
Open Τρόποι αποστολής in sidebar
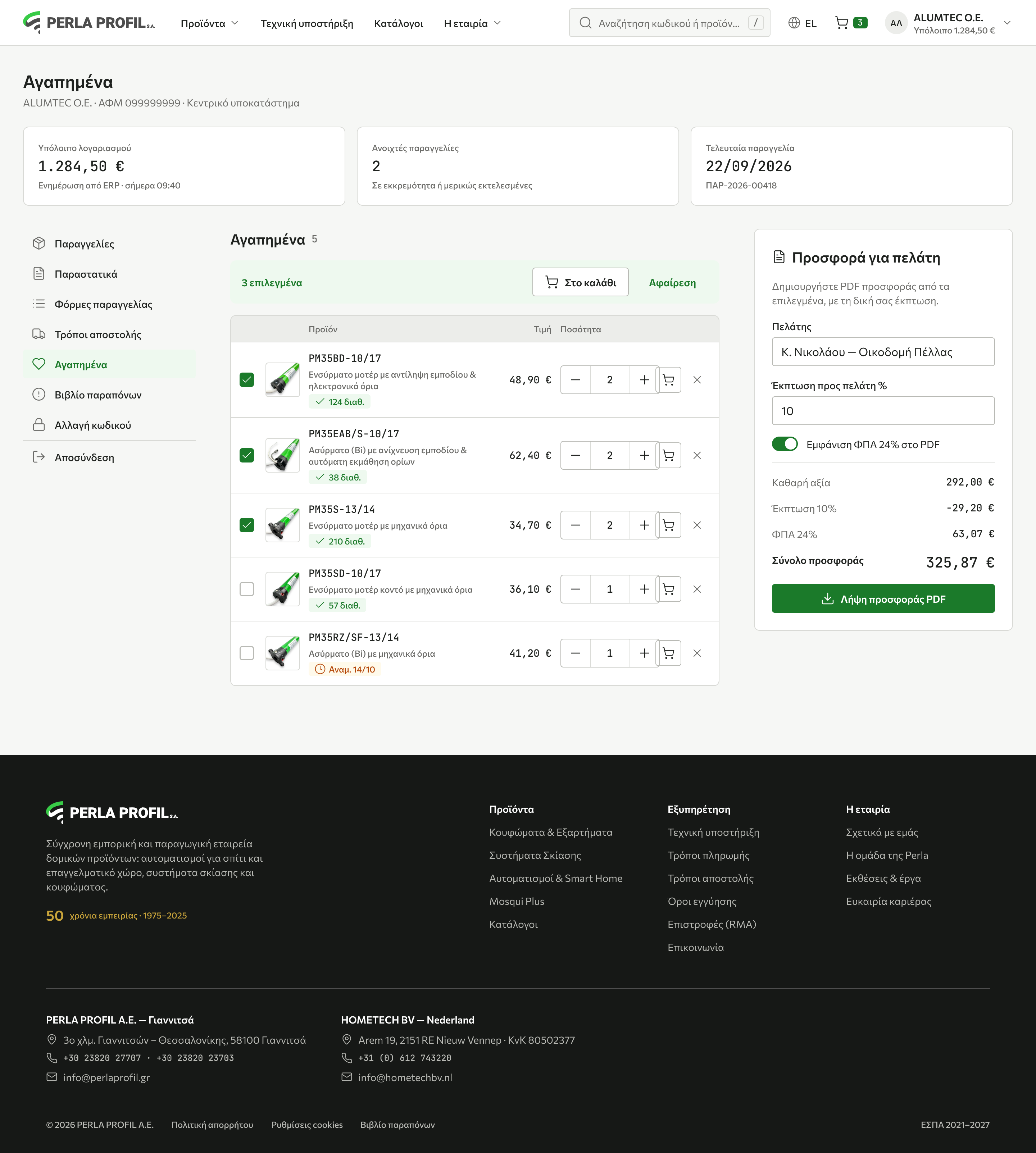click(x=109, y=334)
